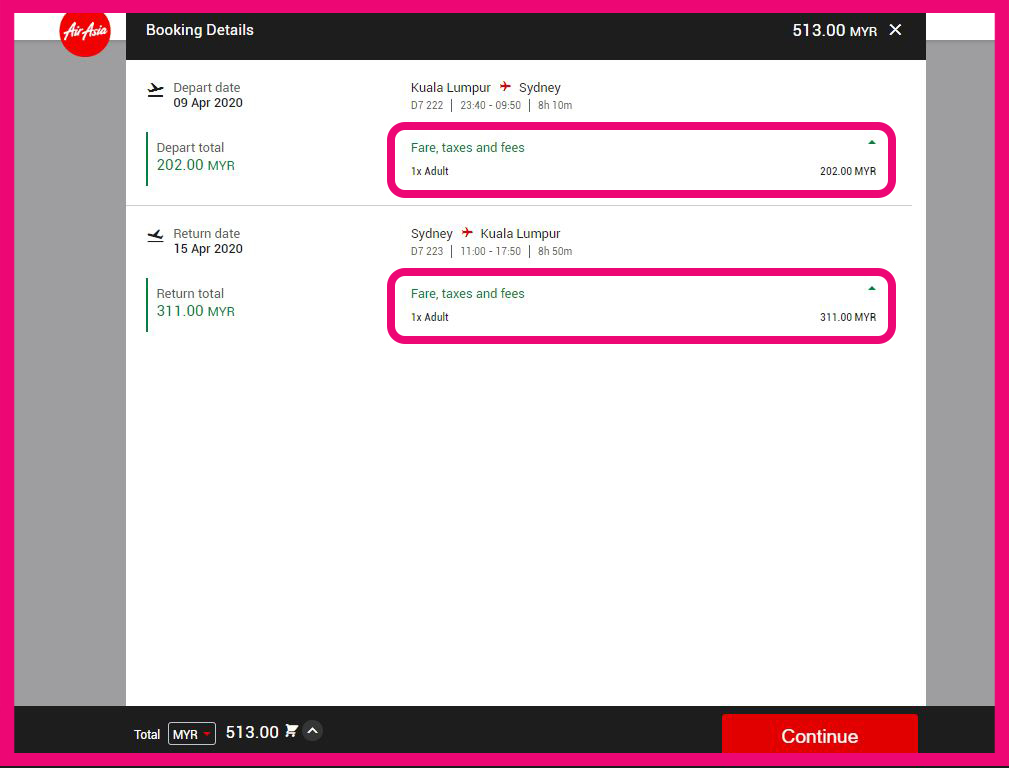Click the departure plane icon beside Depart date
Screen dimensions: 1009x768
(155, 90)
